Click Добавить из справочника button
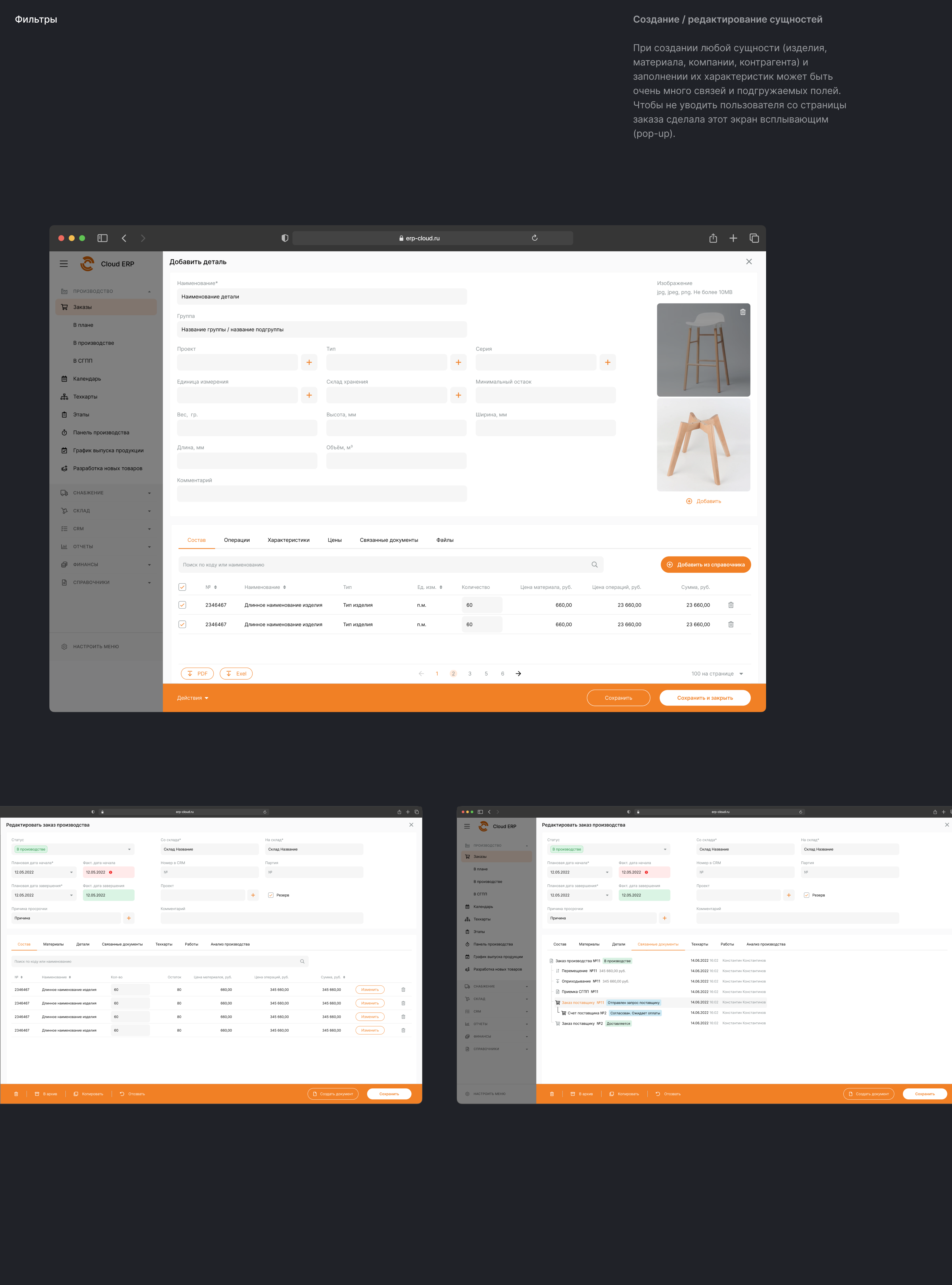952x1285 pixels. click(x=705, y=565)
